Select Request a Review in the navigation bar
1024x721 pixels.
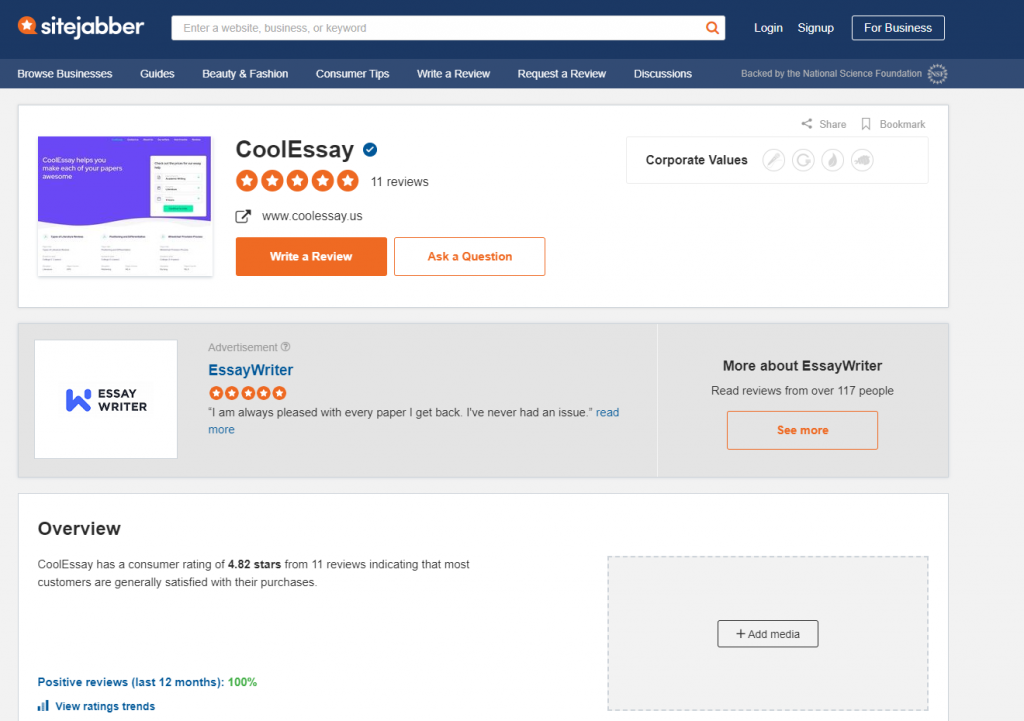click(x=562, y=74)
